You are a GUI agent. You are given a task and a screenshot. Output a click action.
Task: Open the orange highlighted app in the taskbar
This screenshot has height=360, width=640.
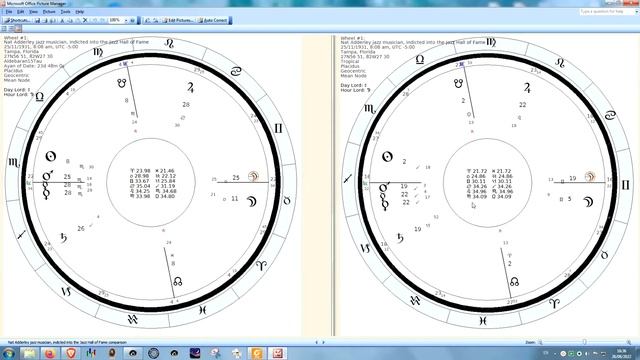pyautogui.click(x=257, y=353)
